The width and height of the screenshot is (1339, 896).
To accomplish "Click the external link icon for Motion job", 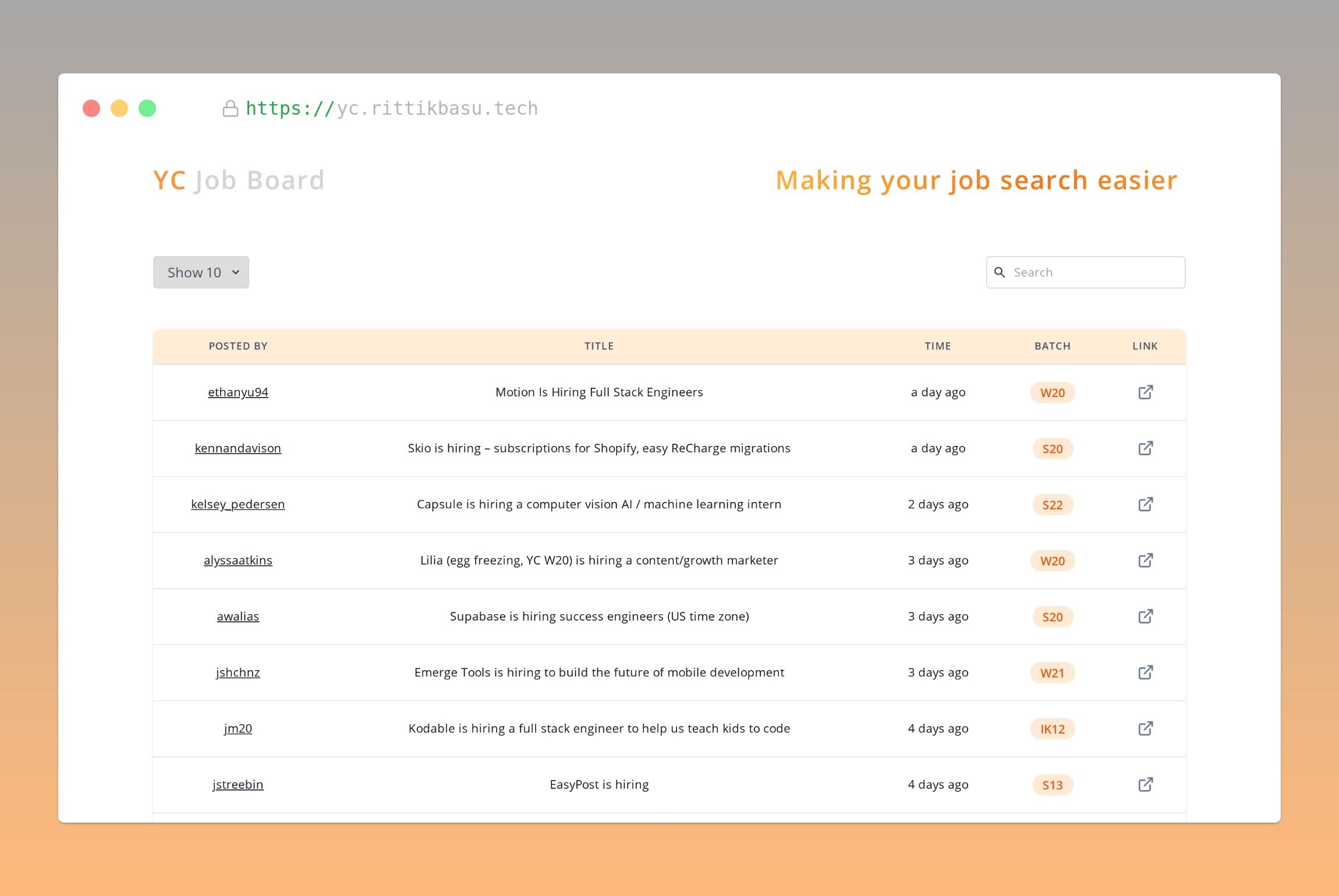I will (x=1145, y=391).
